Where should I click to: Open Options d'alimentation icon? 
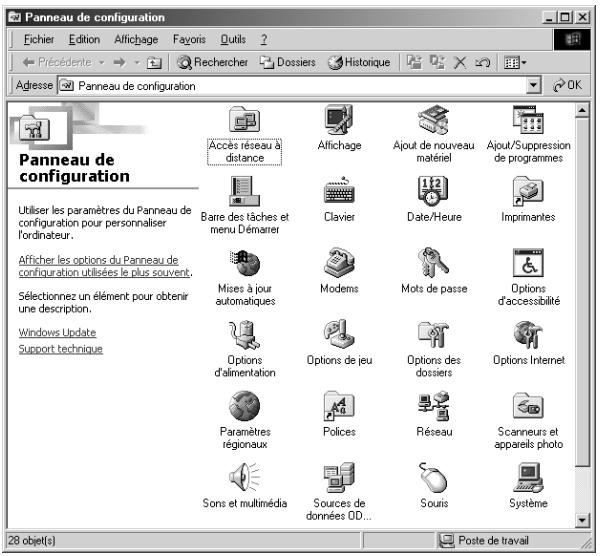pos(245,335)
